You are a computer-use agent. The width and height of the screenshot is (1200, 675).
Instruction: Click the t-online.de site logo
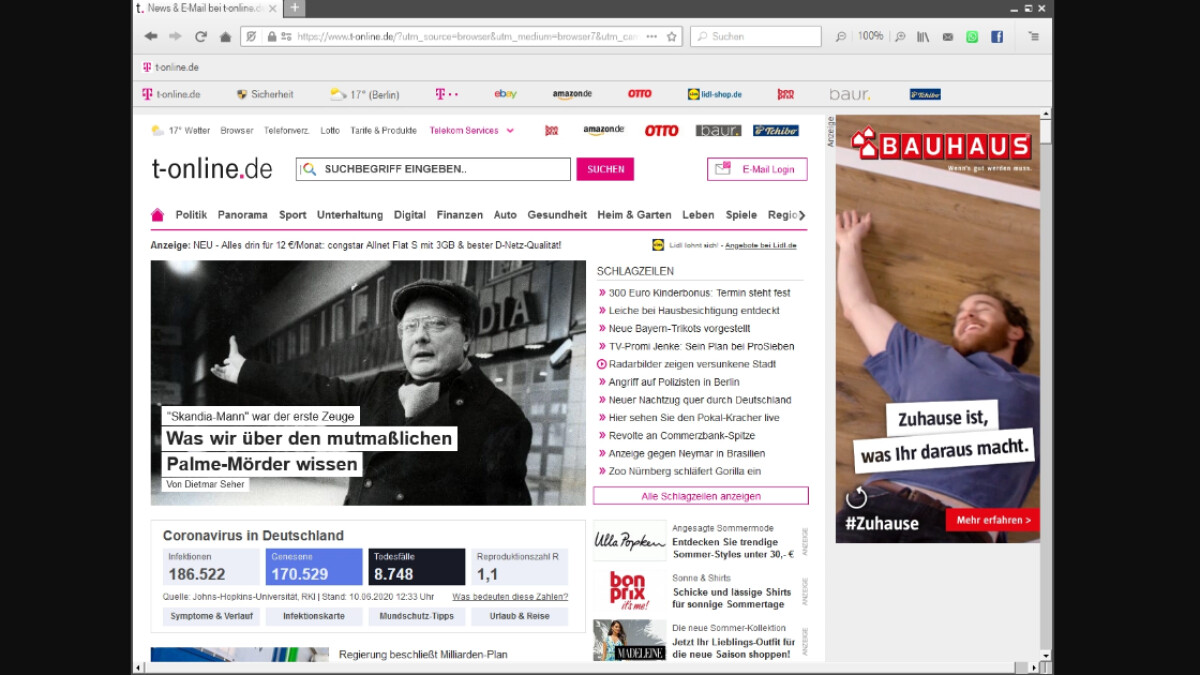point(212,168)
